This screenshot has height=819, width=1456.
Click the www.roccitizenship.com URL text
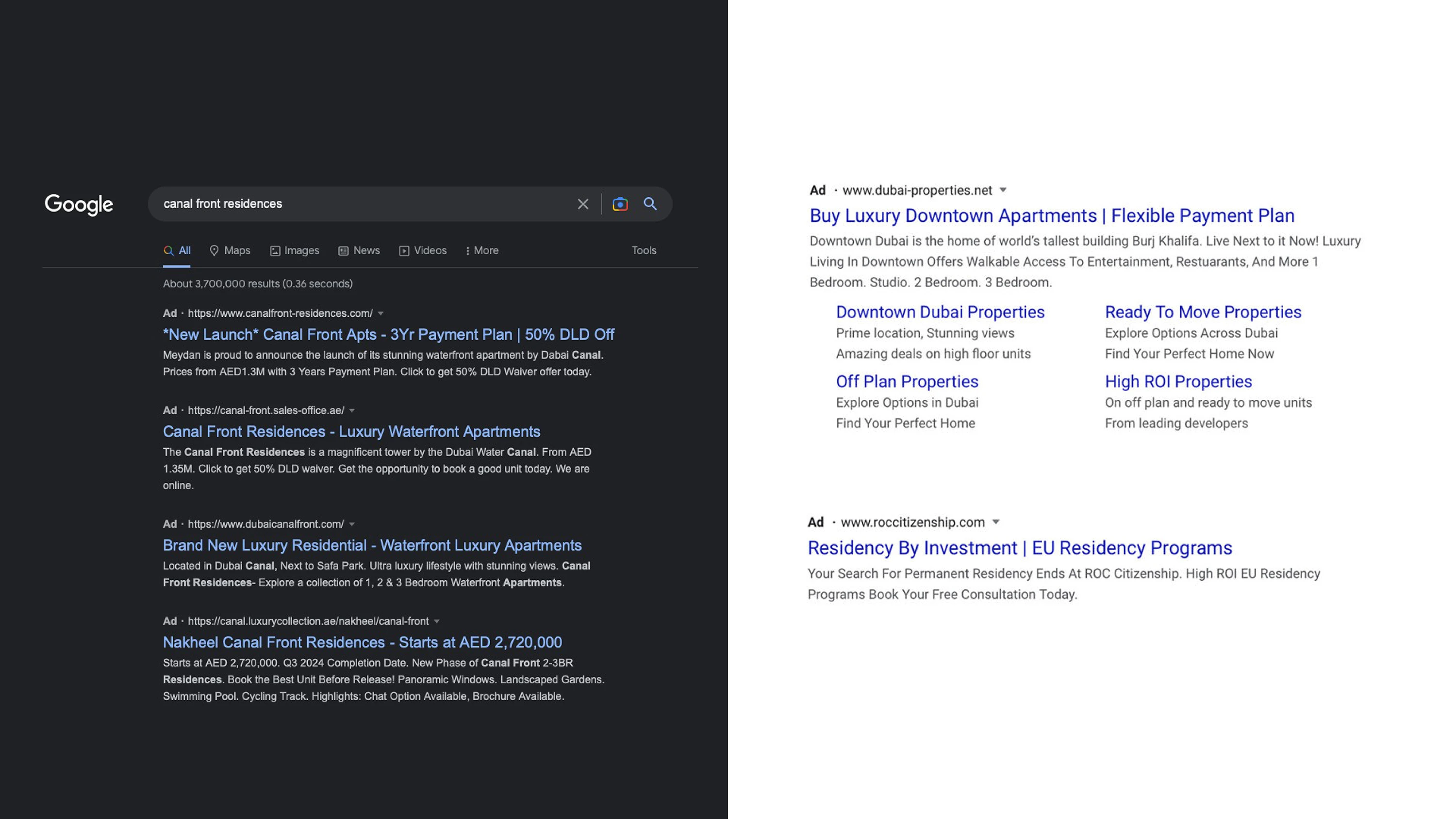click(x=912, y=523)
